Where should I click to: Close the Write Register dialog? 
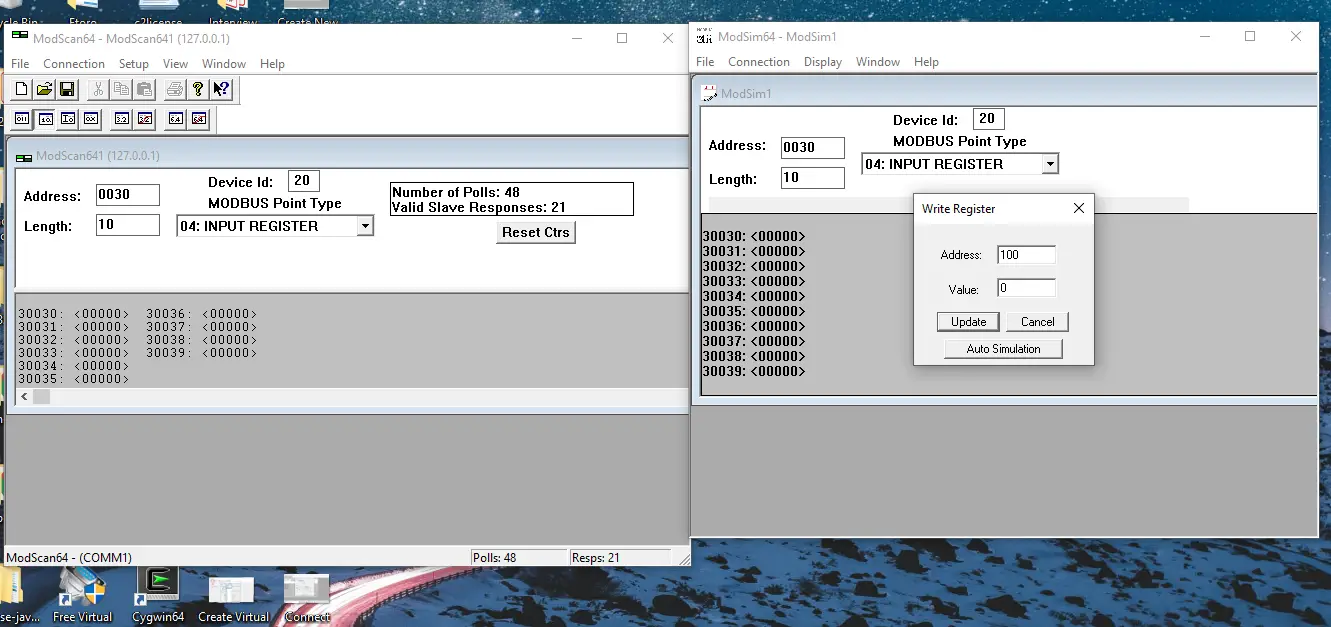[1078, 209]
